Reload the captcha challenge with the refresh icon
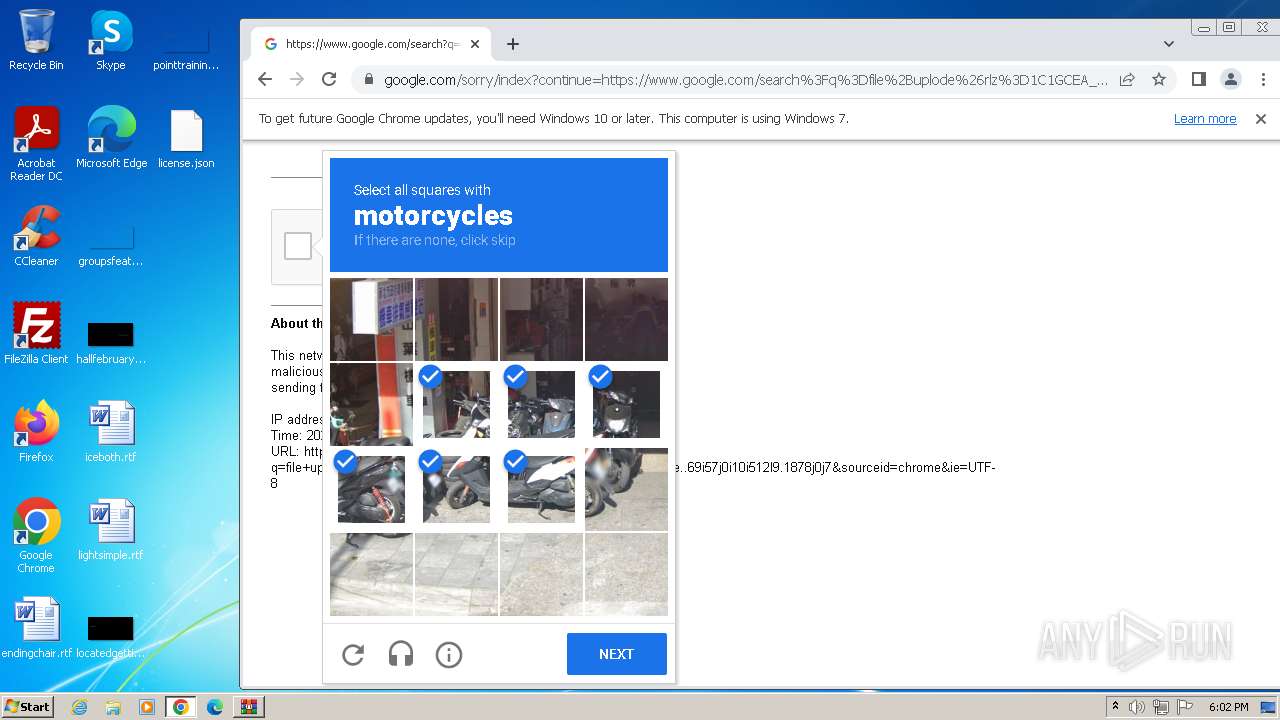Viewport: 1280px width, 720px height. (353, 655)
